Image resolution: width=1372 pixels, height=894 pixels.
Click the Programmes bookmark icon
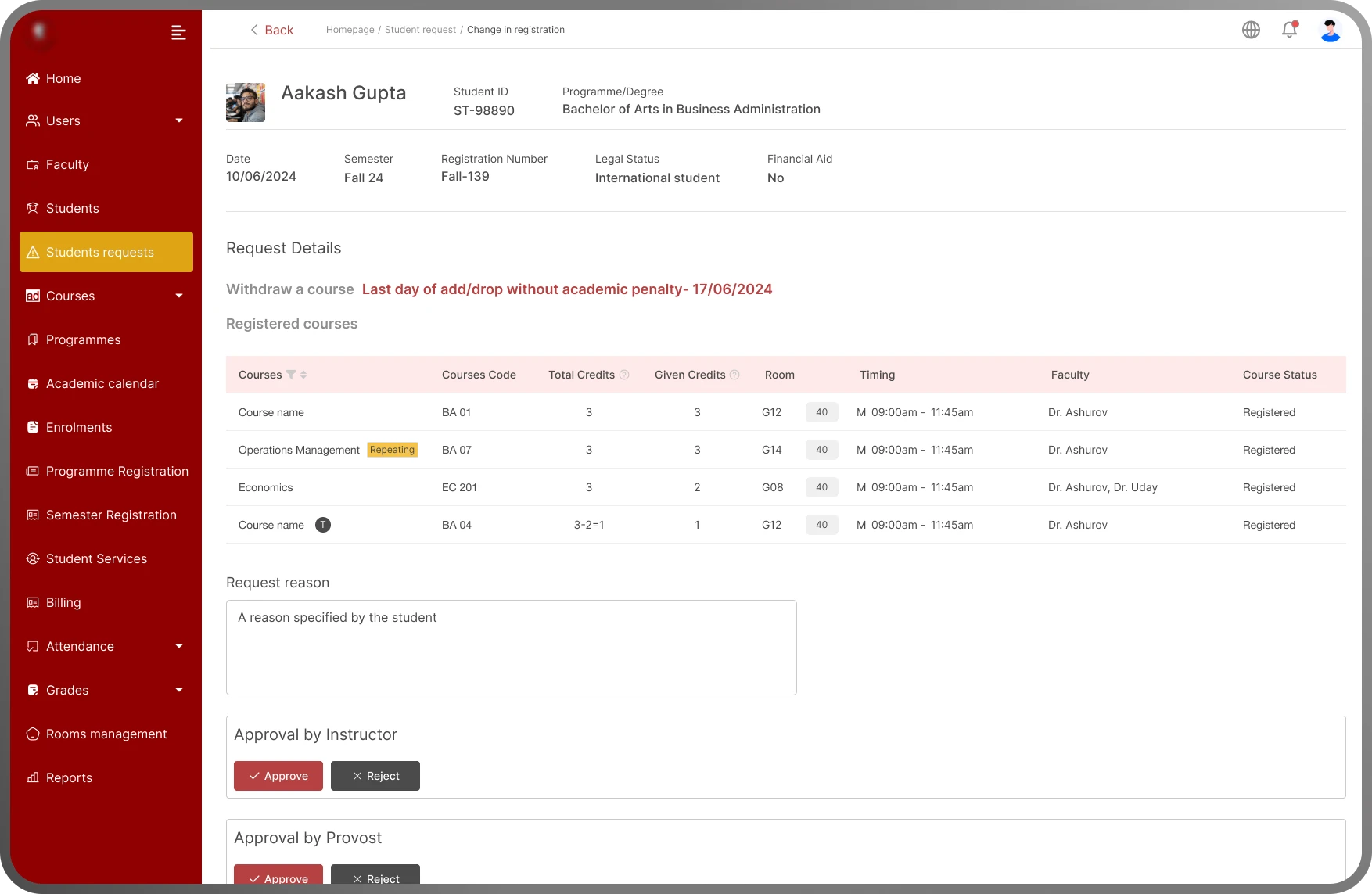pos(33,339)
